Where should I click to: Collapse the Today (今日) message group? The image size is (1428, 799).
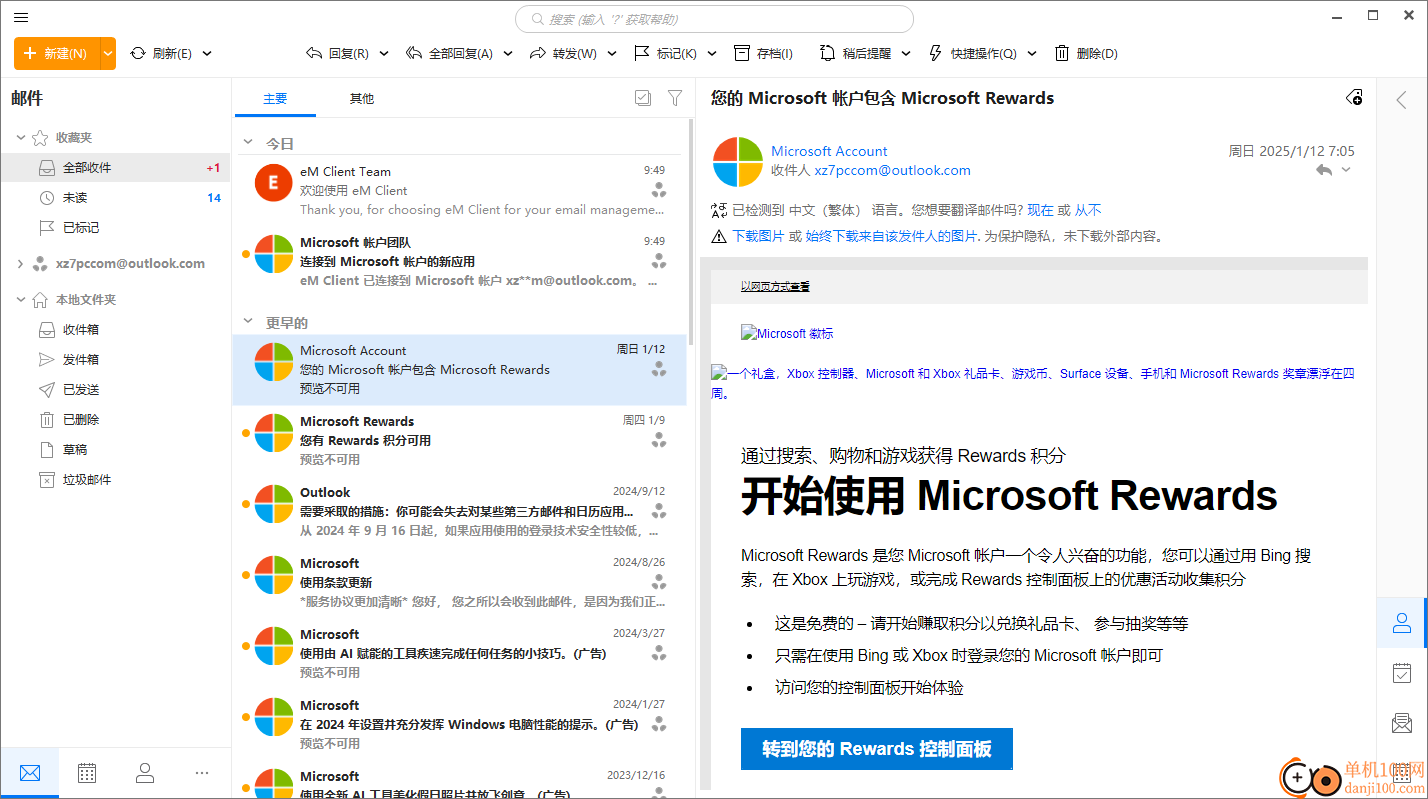[249, 144]
